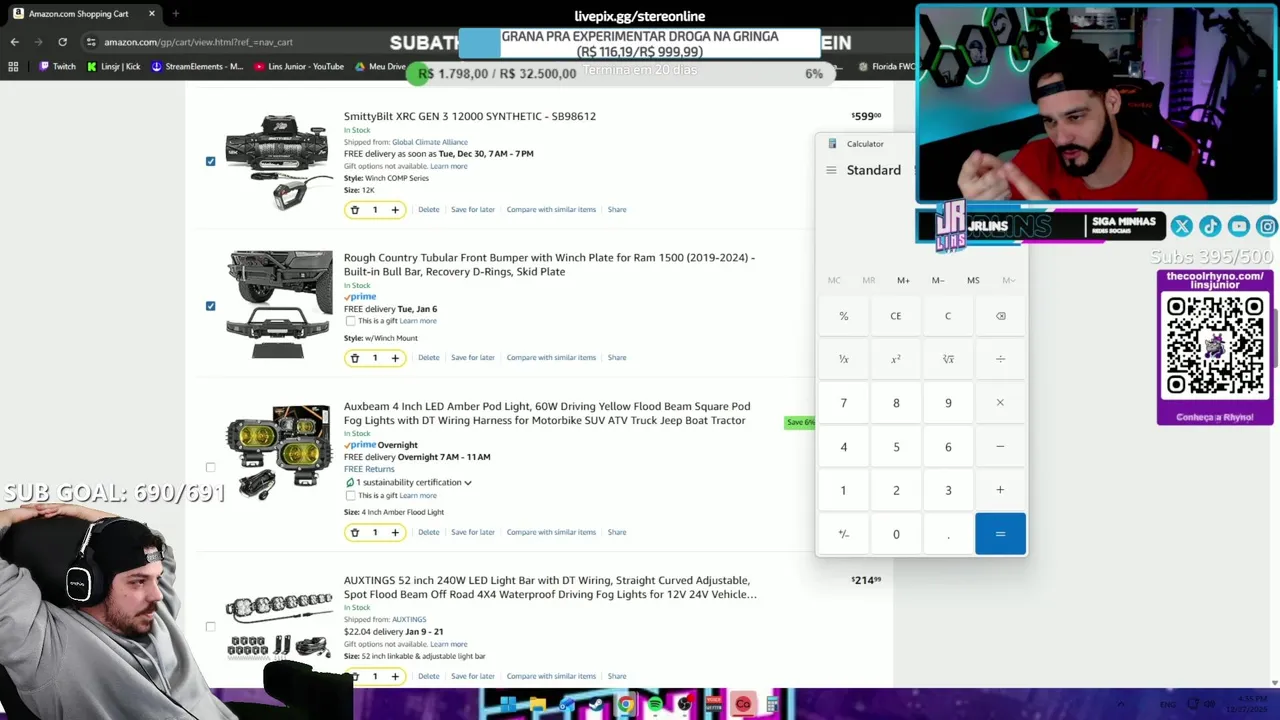1280x720 pixels.
Task: Click the divide key in Calculator
Action: pyautogui.click(x=1000, y=359)
